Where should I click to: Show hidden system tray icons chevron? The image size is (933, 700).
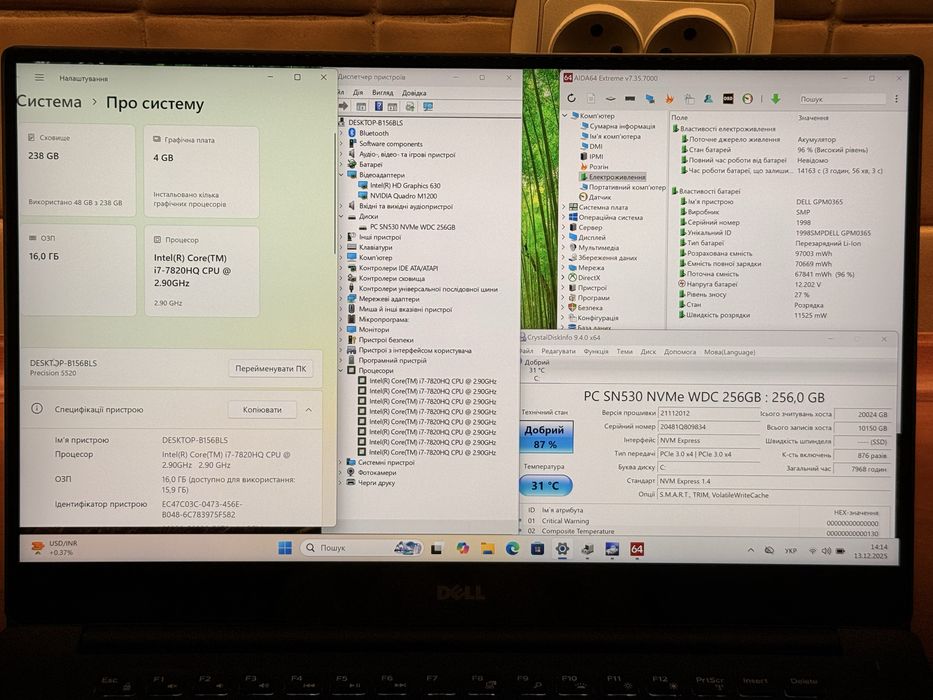(751, 551)
